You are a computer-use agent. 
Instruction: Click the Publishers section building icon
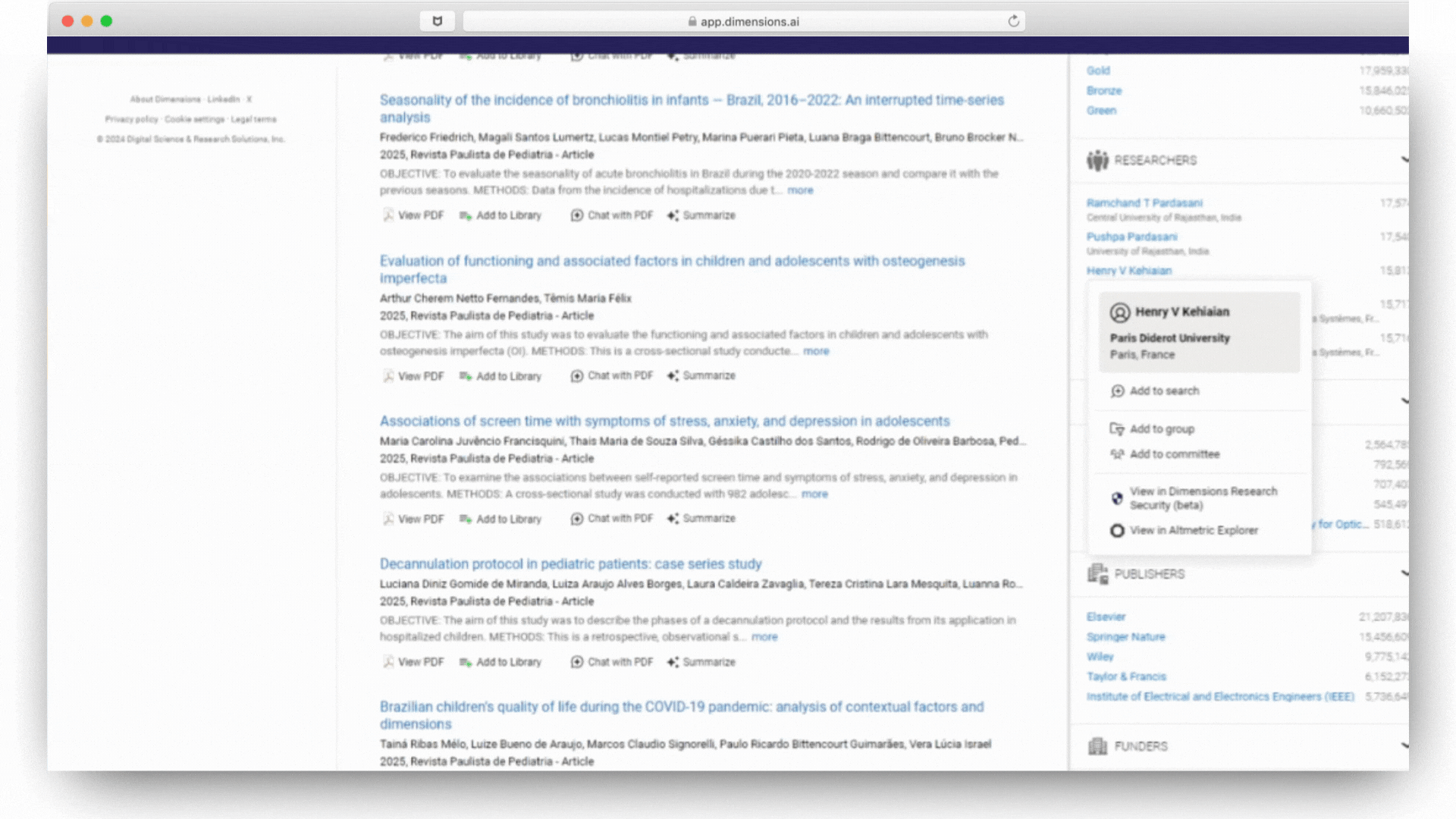1097,574
